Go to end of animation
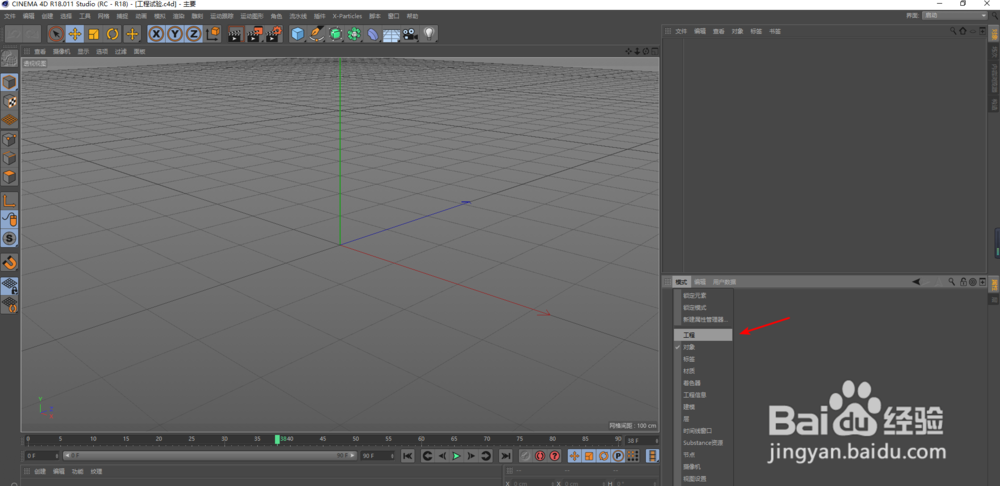 coord(505,456)
